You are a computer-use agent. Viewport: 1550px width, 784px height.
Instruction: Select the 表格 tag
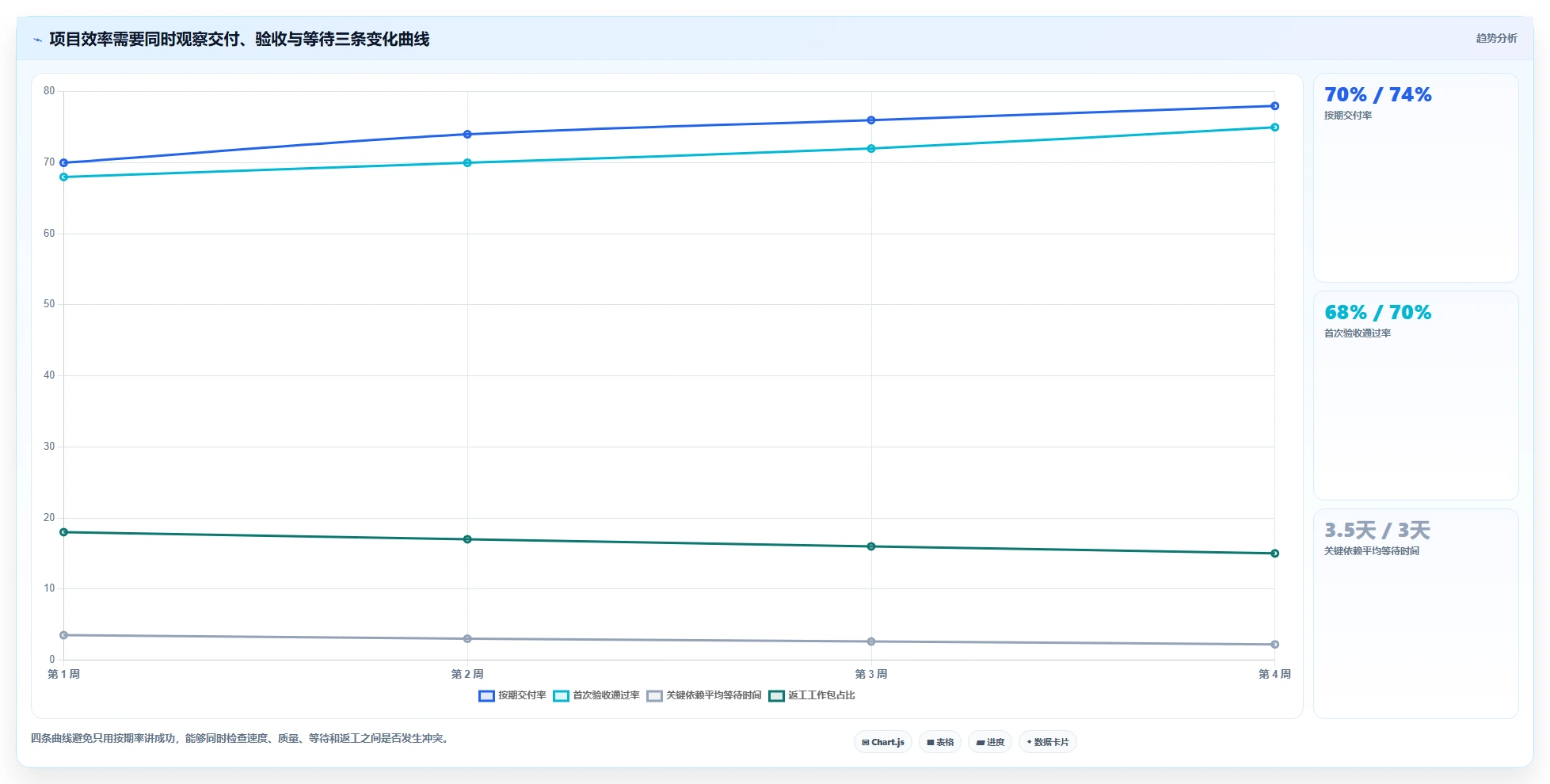click(x=940, y=742)
